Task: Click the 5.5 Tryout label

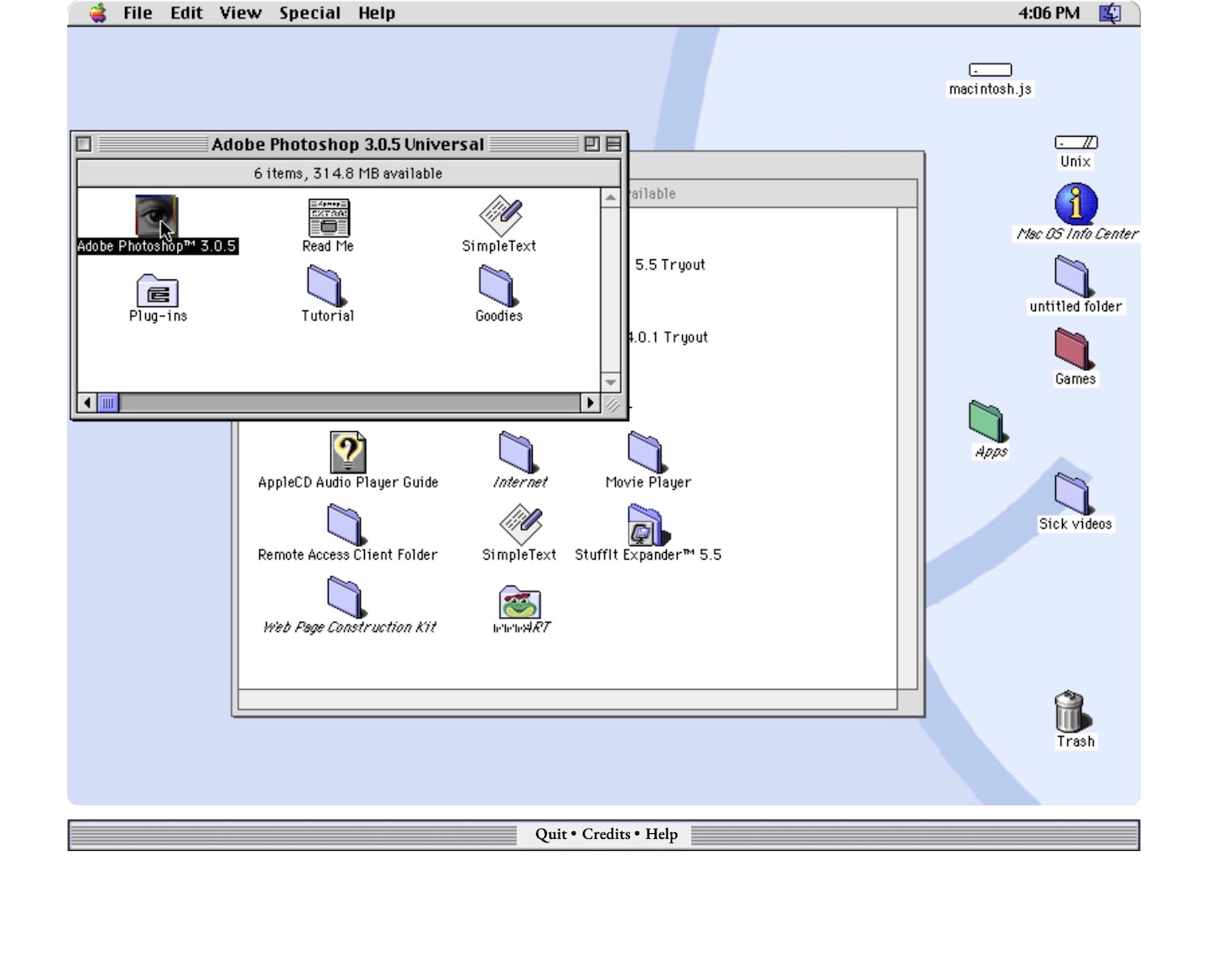Action: click(x=669, y=265)
